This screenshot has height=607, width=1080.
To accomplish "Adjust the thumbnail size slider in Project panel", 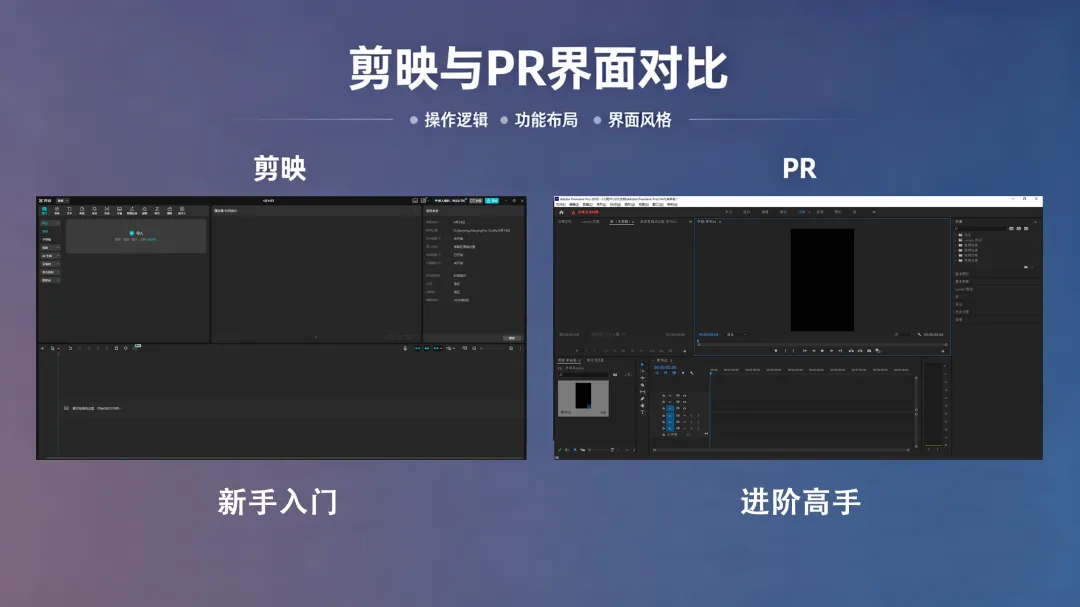I will point(599,450).
